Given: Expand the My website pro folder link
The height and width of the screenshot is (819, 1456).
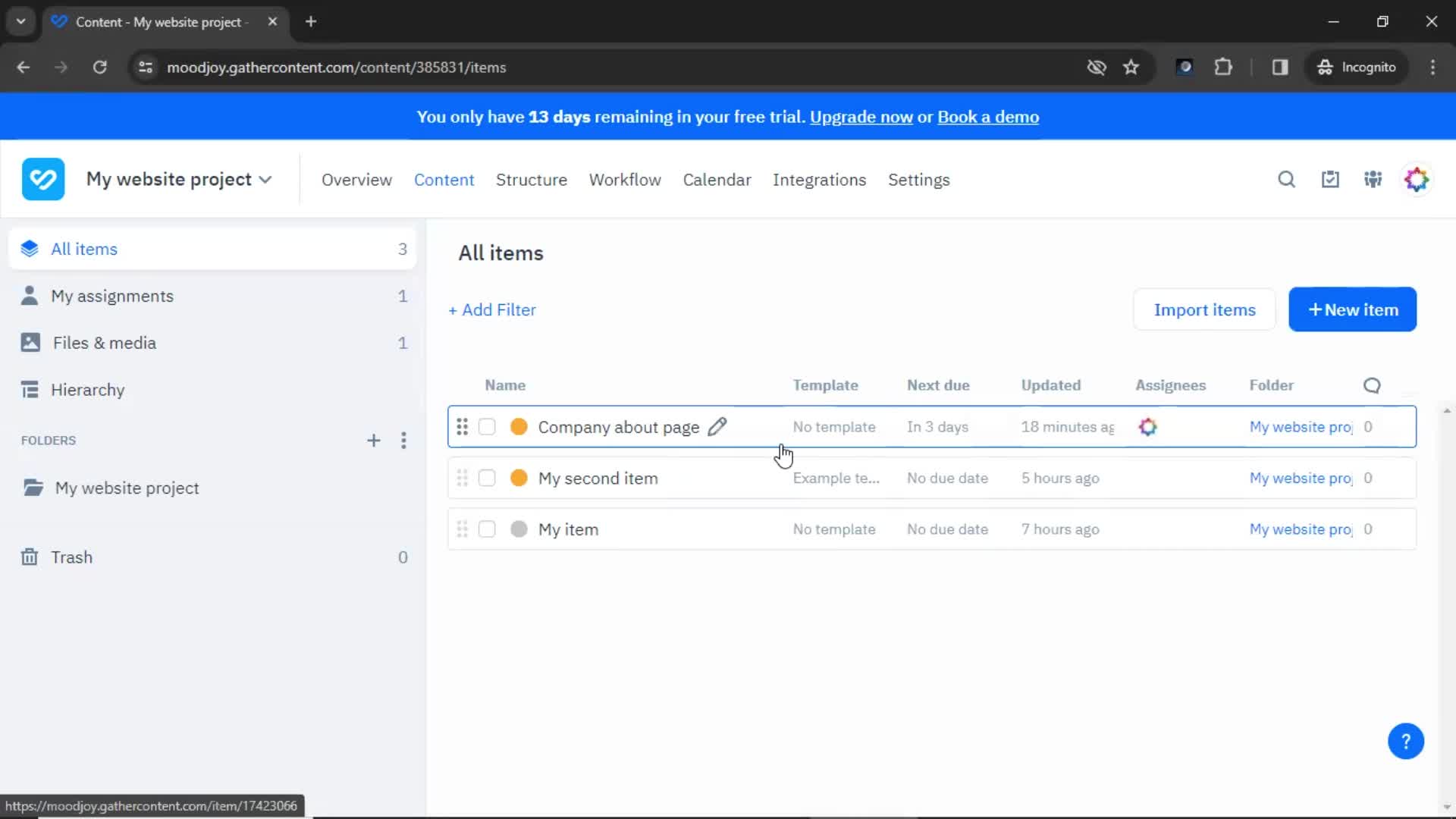Looking at the screenshot, I should pos(1300,427).
